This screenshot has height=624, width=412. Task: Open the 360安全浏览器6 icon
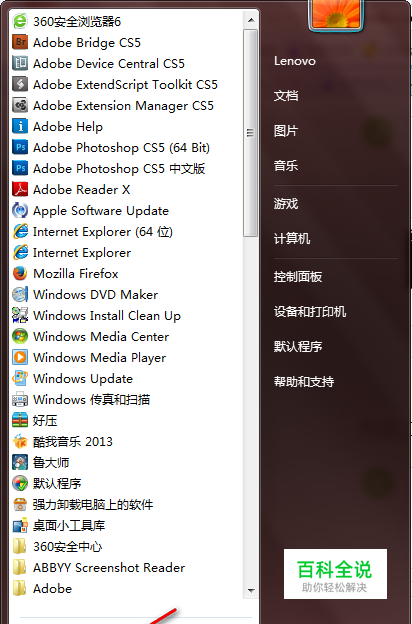point(20,21)
